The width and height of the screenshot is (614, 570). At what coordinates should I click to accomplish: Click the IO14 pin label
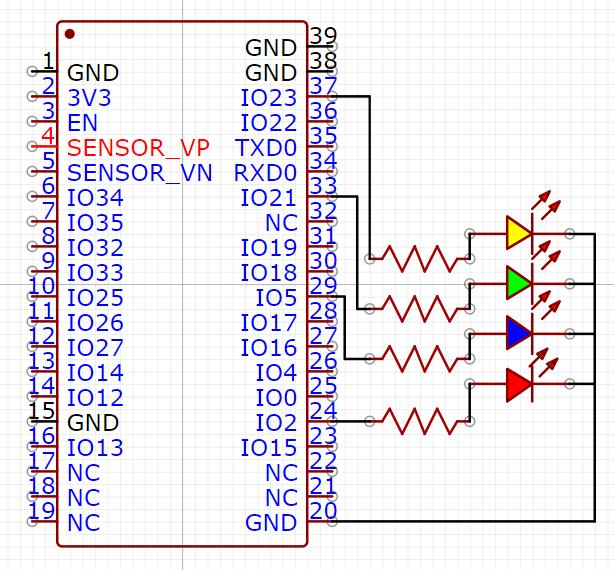[95, 373]
